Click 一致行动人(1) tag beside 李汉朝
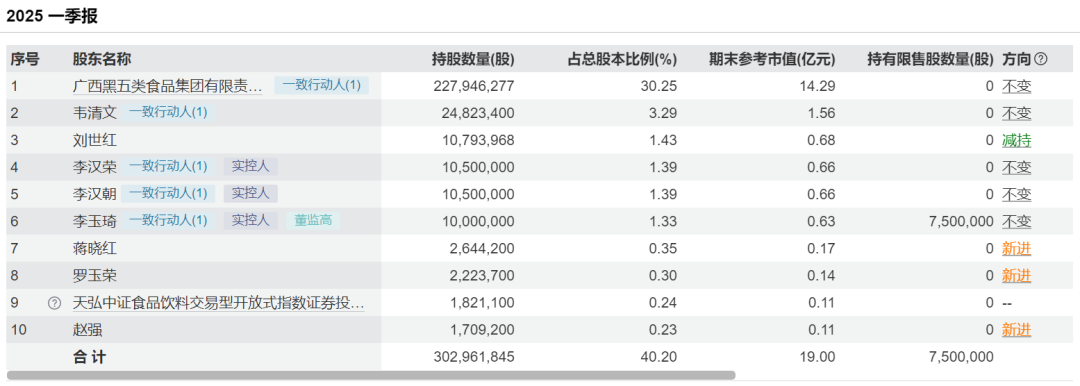 tap(168, 194)
